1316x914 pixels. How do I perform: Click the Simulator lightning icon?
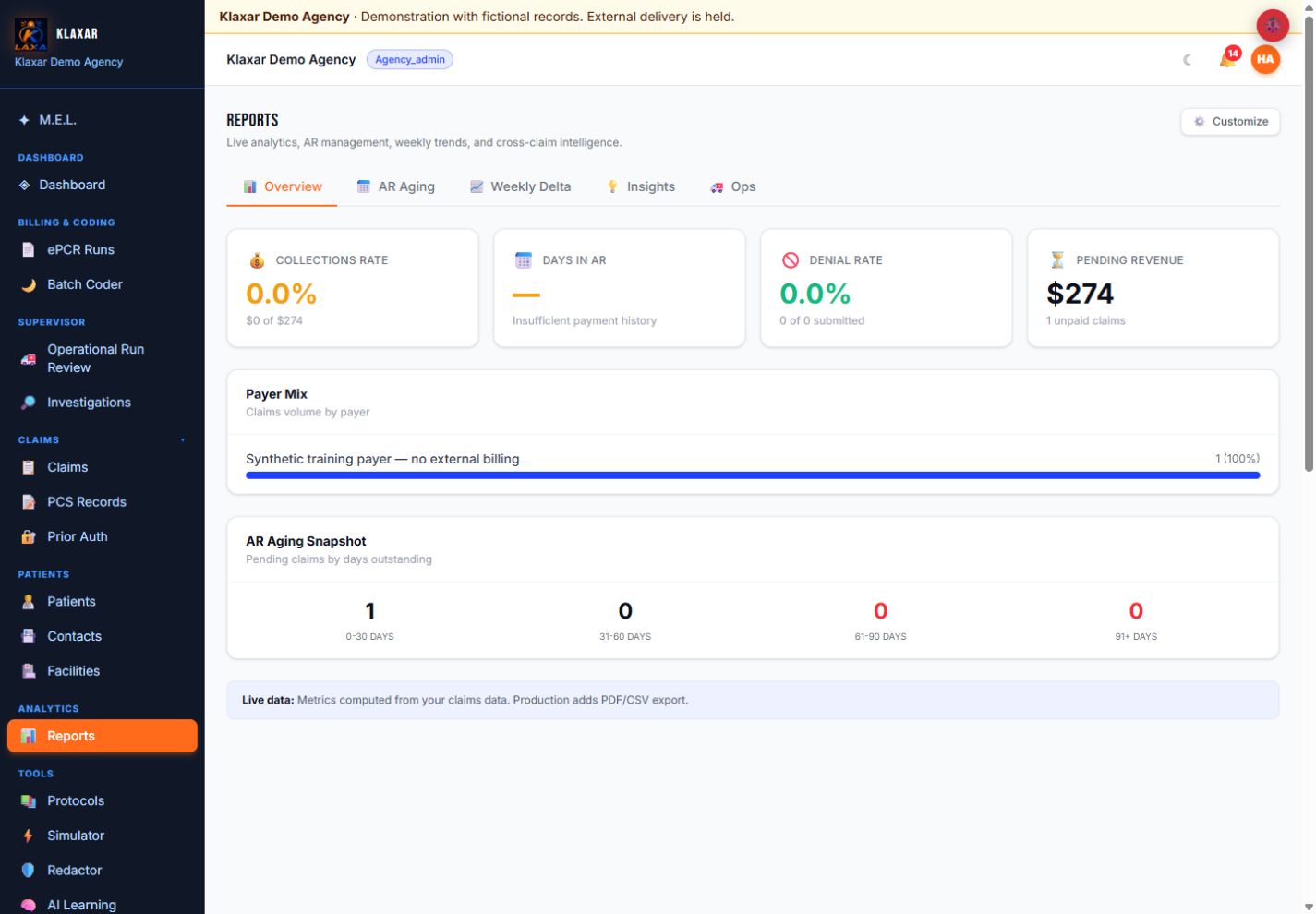(29, 836)
